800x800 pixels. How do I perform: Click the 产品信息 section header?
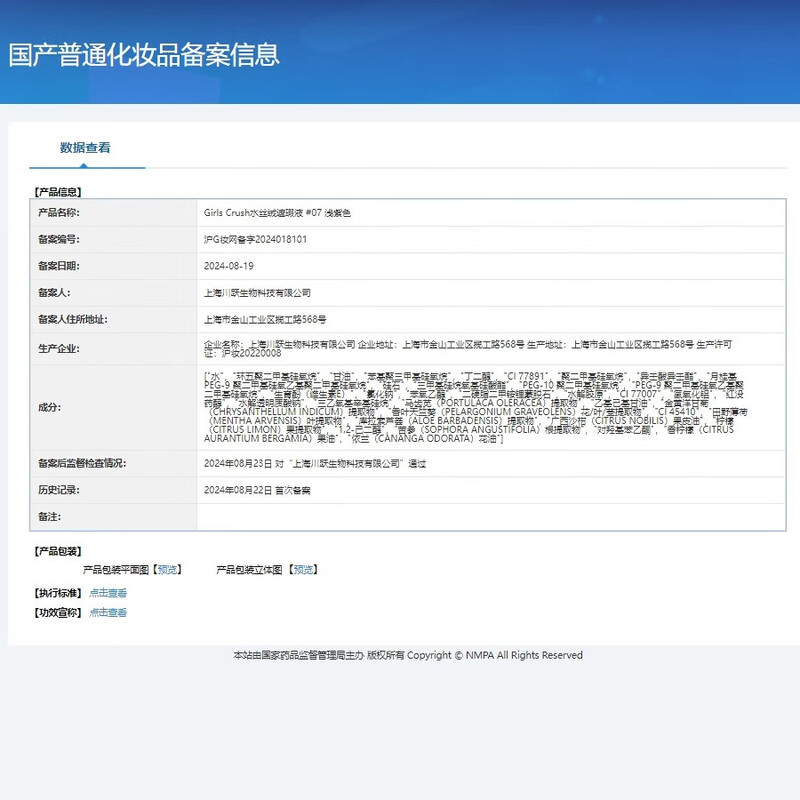58,191
